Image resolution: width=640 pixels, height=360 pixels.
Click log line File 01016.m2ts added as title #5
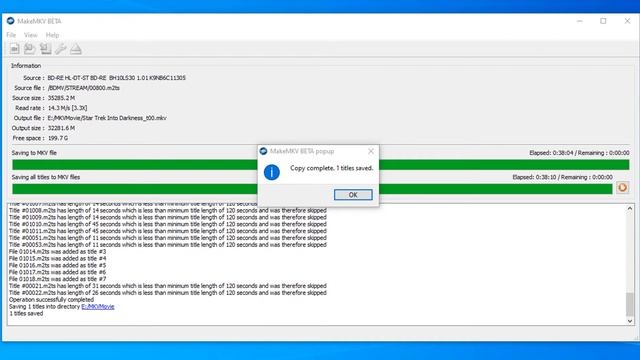(58, 265)
